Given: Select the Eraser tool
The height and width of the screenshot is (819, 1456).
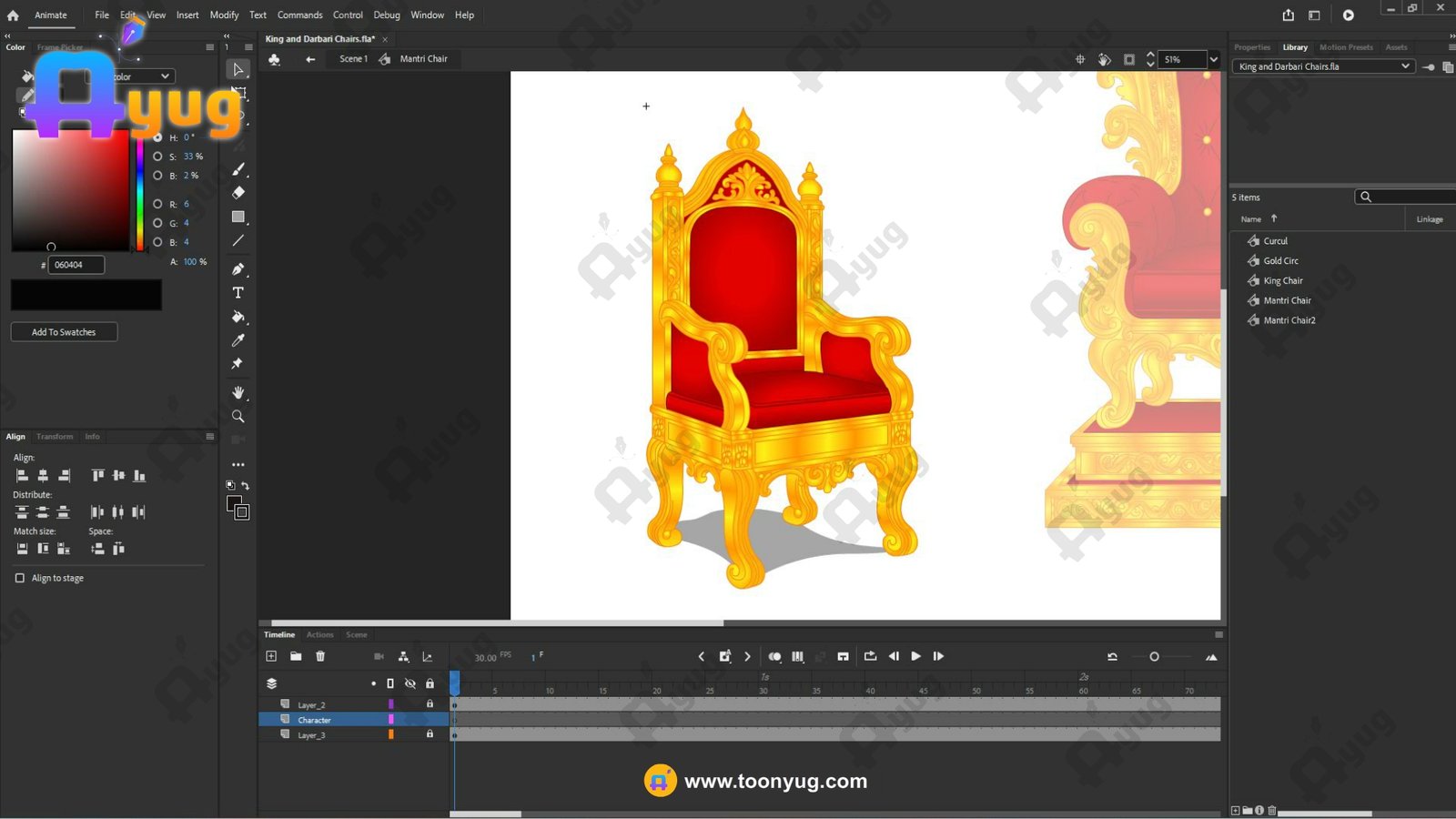Looking at the screenshot, I should pyautogui.click(x=238, y=193).
